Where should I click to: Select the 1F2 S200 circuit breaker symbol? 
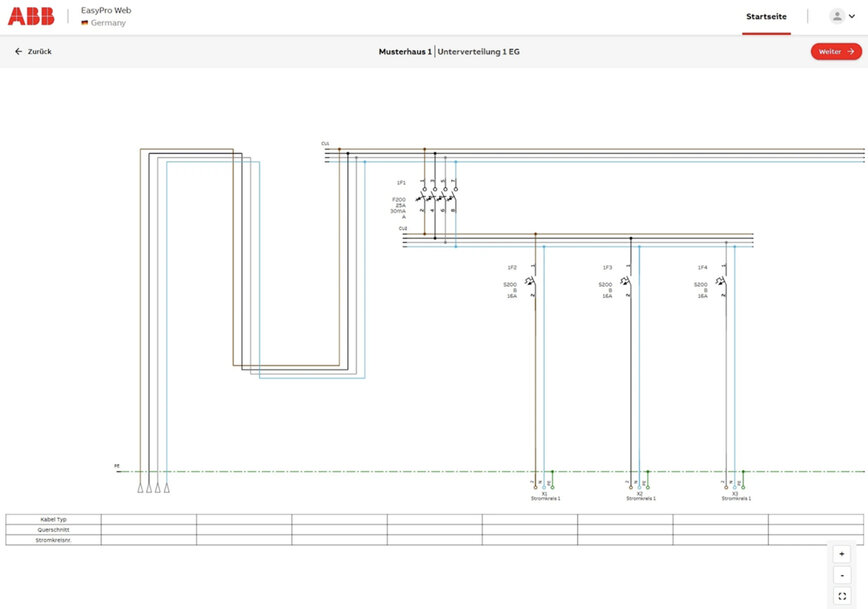click(x=531, y=281)
